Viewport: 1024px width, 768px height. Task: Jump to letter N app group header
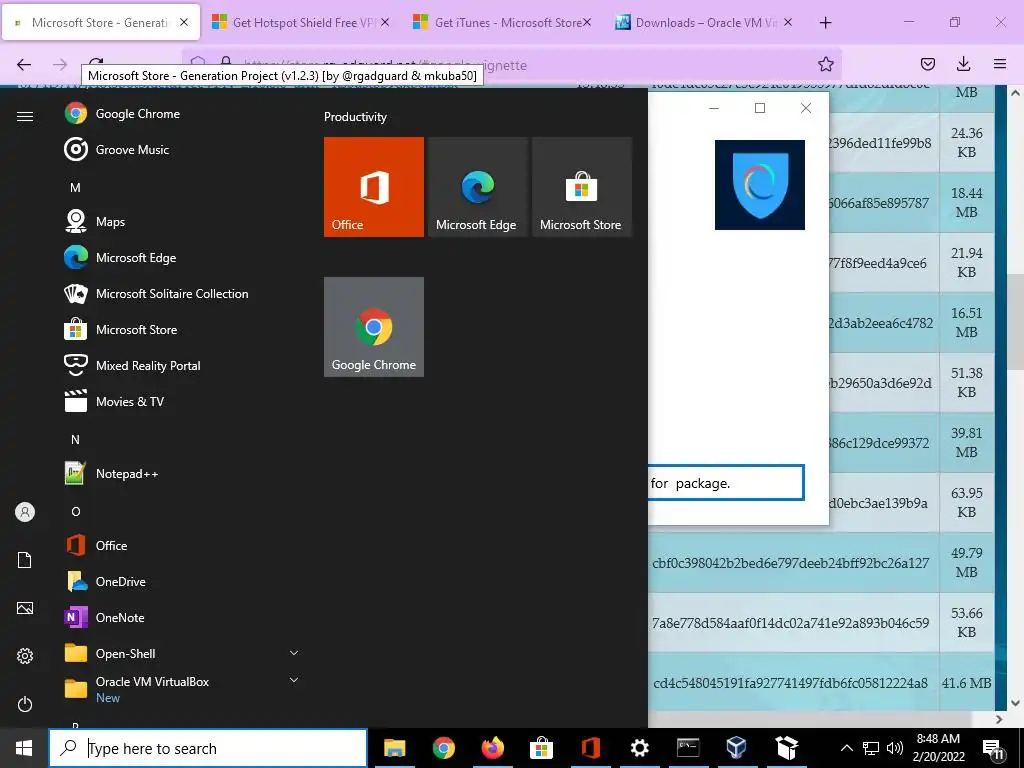(75, 440)
